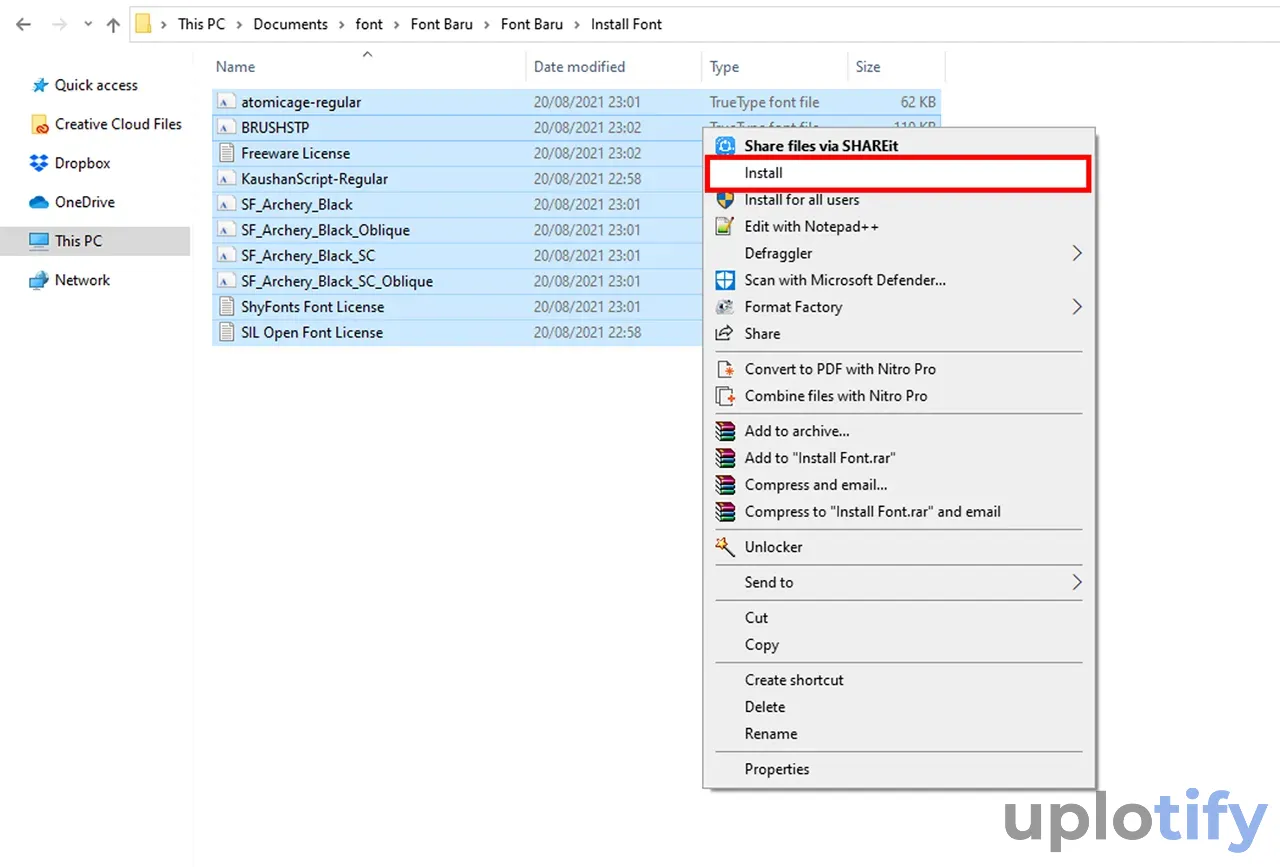Open Properties from context menu
Screen dimensions: 1280x867
coord(777,769)
